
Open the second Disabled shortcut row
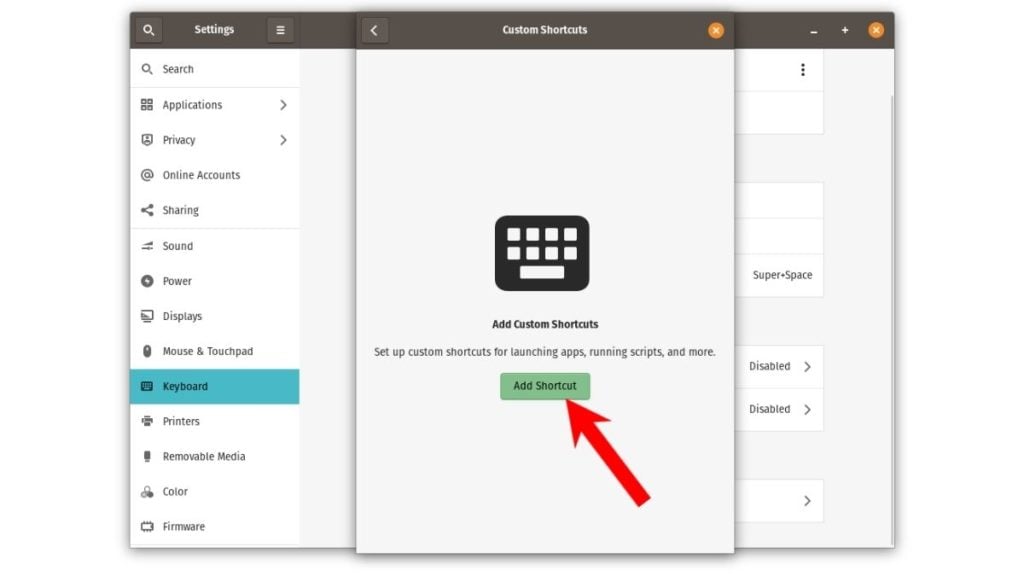pos(780,409)
